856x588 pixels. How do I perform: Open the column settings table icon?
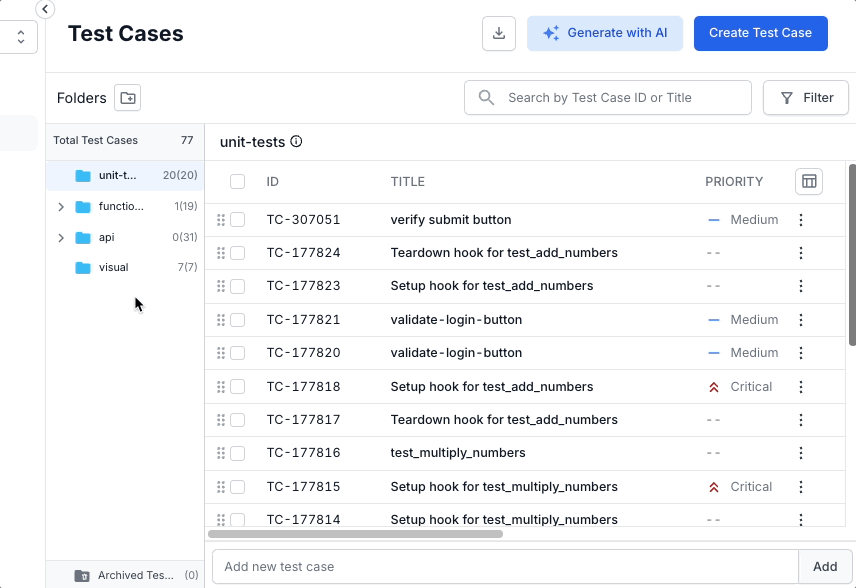click(x=809, y=182)
